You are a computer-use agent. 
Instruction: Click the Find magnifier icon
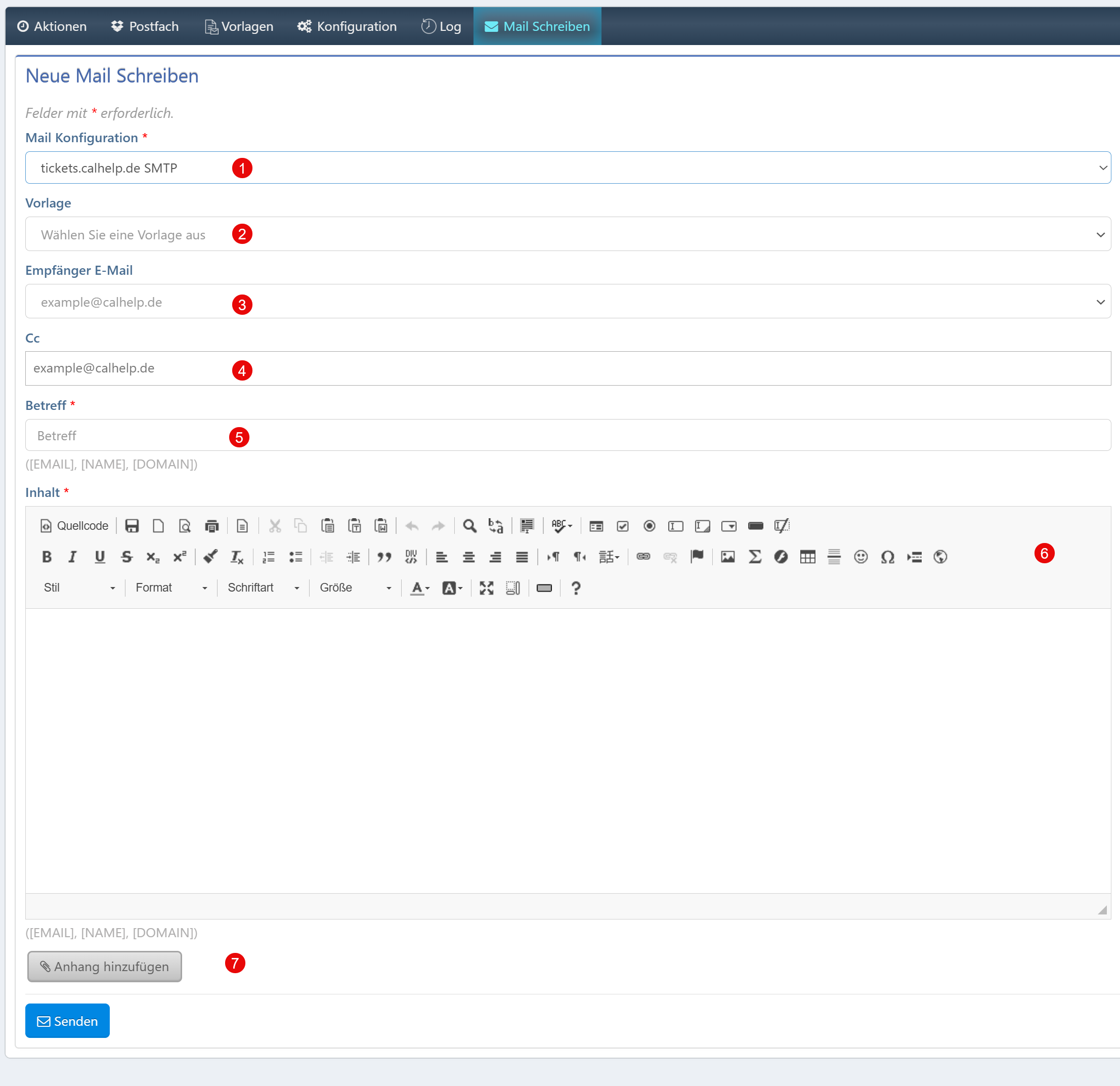tap(469, 526)
